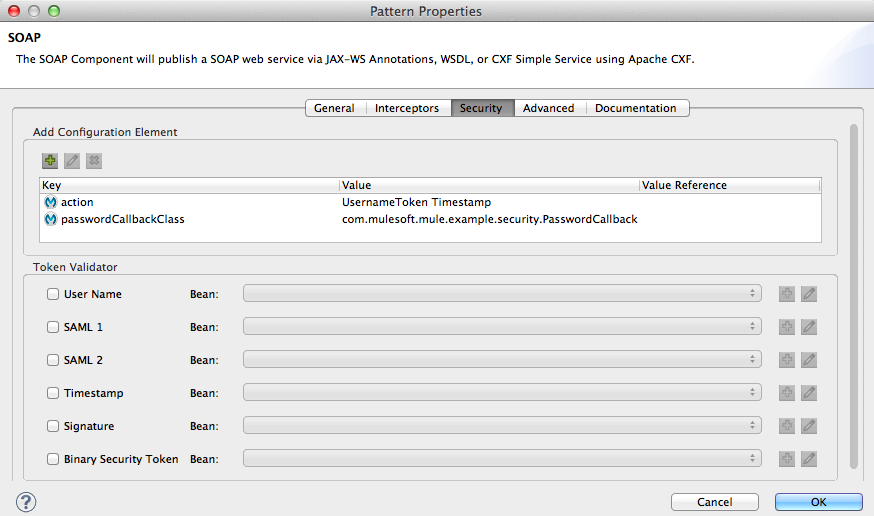Viewport: 874px width, 516px height.
Task: Click the add bean icon for Timestamp
Action: 787,393
